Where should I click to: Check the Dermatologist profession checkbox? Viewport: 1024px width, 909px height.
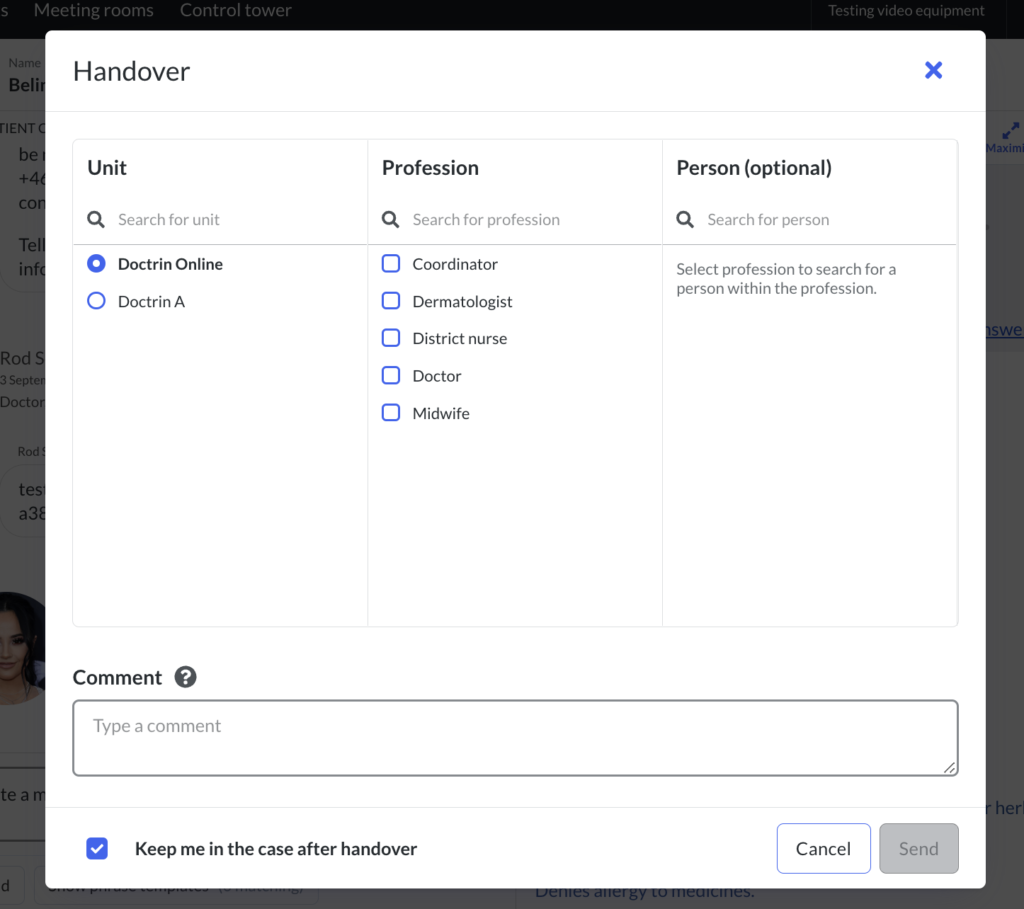(x=391, y=301)
